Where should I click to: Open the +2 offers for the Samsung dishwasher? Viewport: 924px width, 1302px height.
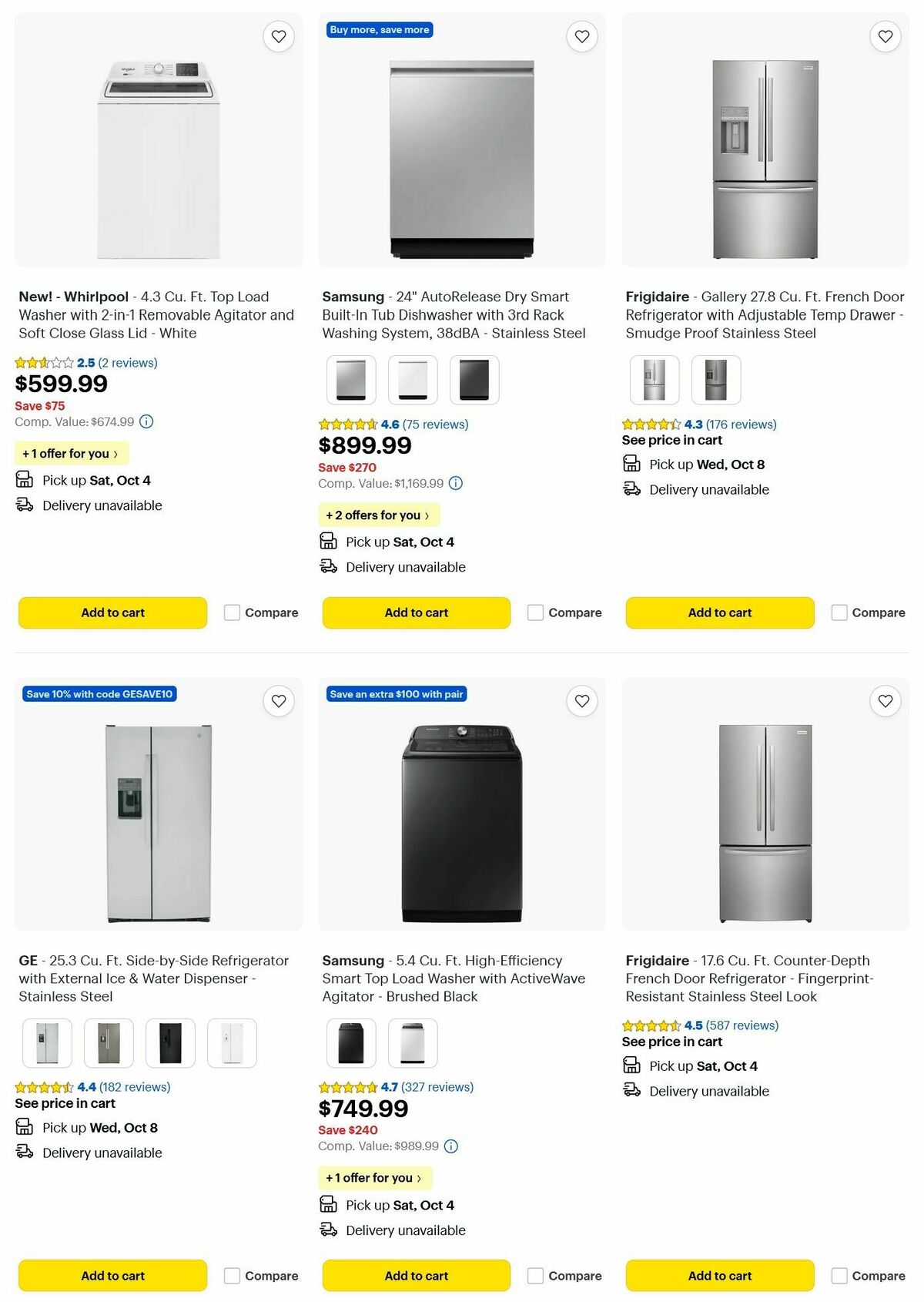coord(379,515)
